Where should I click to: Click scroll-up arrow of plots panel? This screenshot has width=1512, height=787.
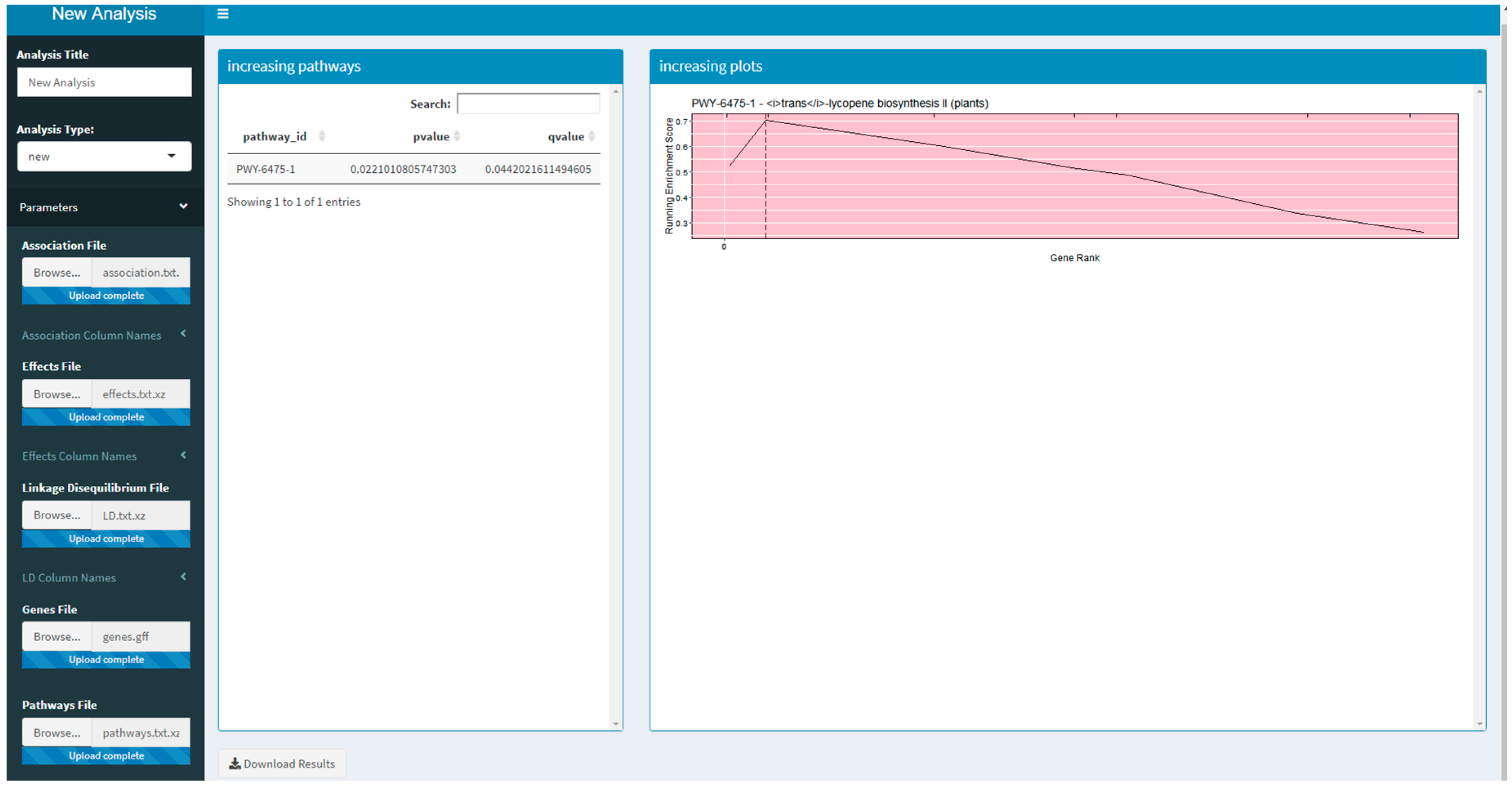(x=1479, y=91)
